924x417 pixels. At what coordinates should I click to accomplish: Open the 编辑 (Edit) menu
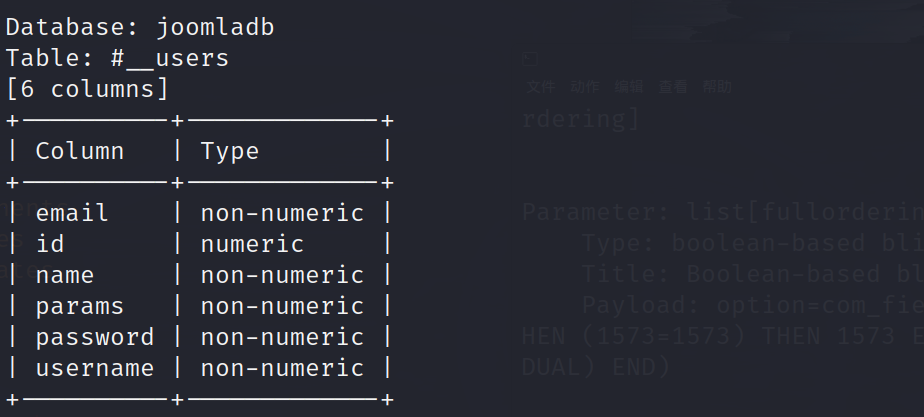tap(629, 87)
